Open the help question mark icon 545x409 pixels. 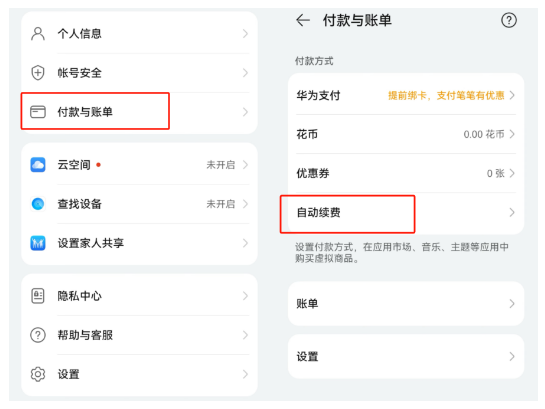click(509, 21)
